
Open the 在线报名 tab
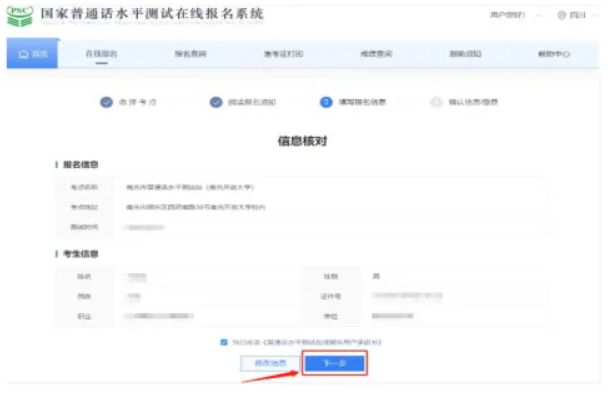coord(101,54)
